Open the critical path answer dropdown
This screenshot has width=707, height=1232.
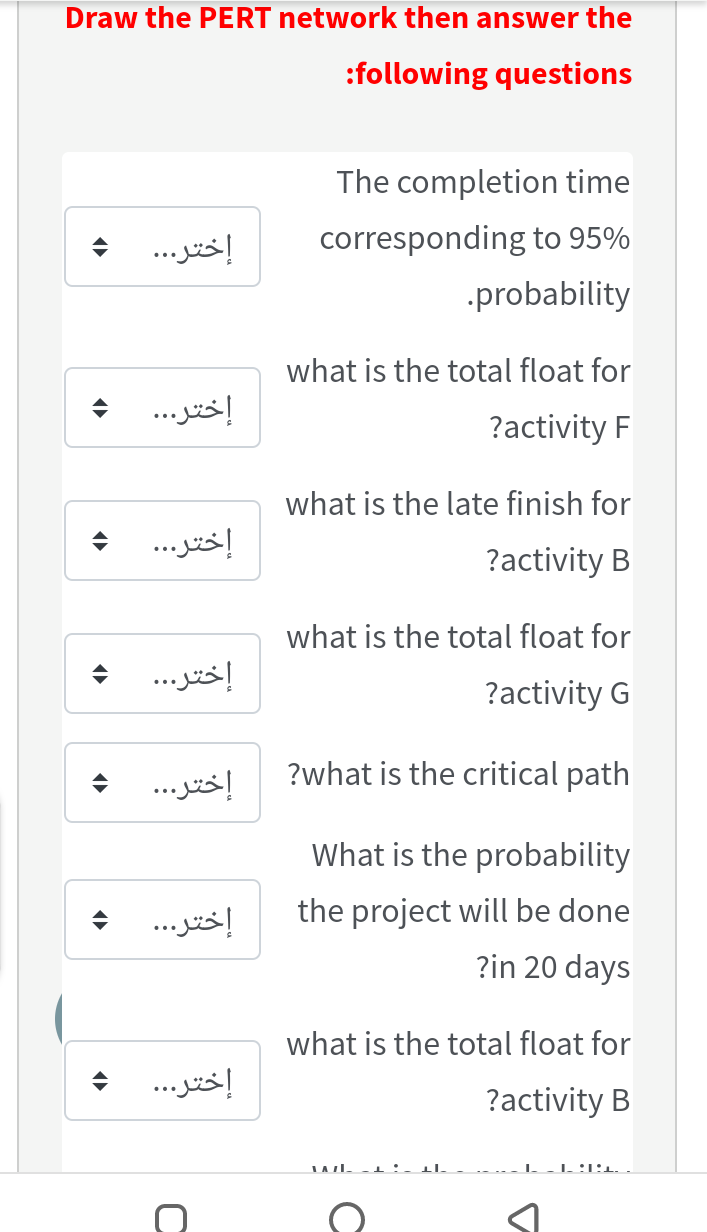click(163, 782)
